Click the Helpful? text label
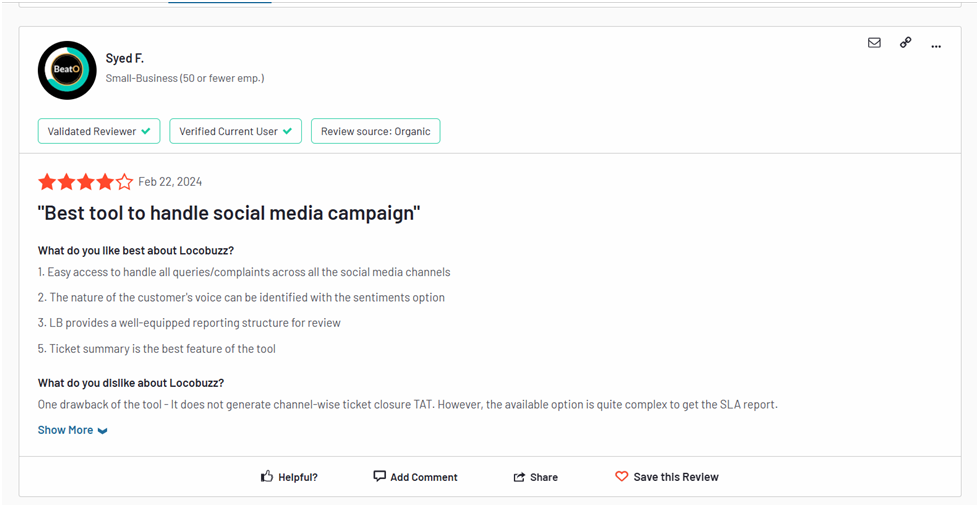Screen dimensions: 979x507 pos(298,477)
